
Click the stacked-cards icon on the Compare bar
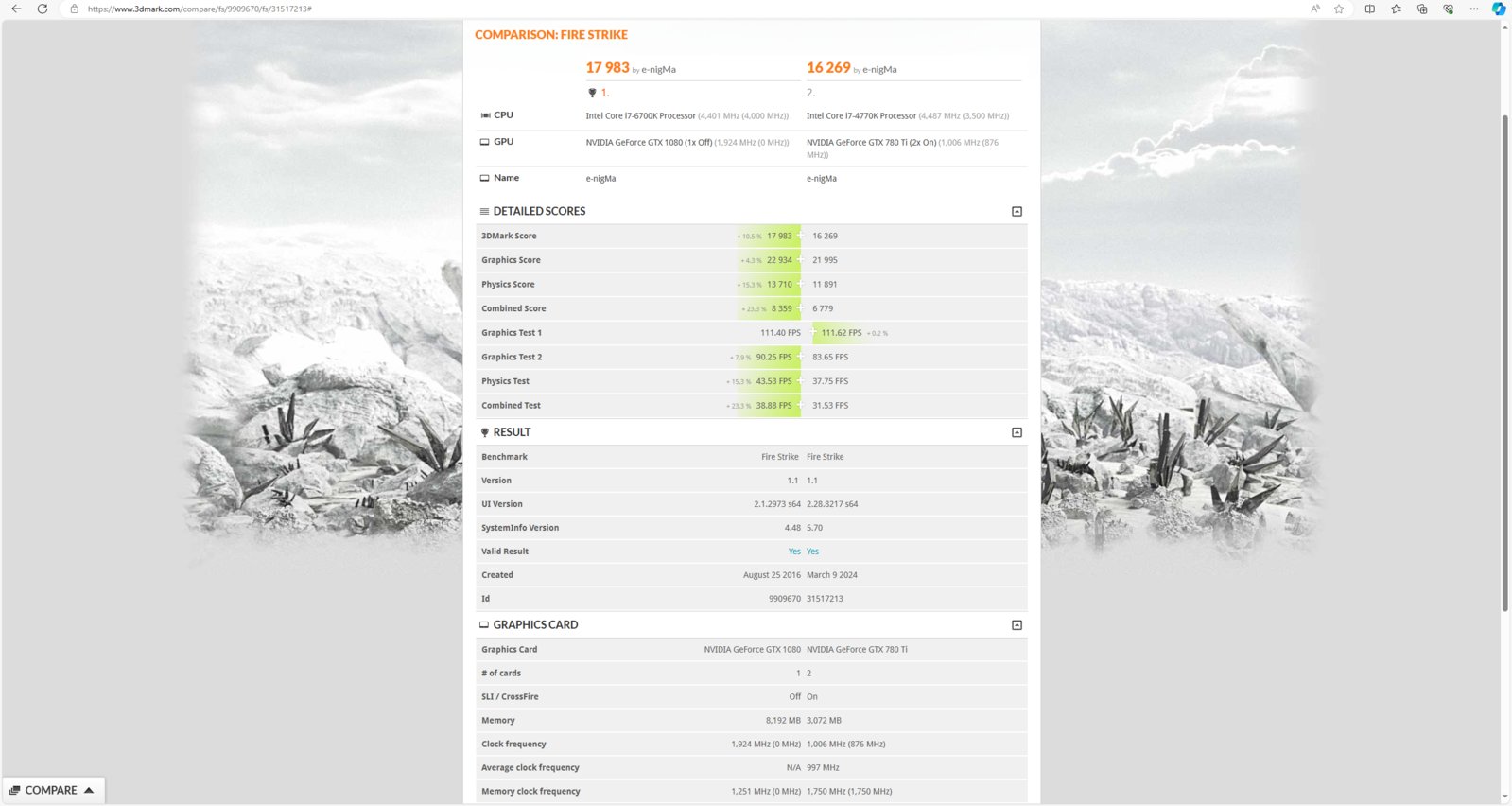click(x=15, y=790)
